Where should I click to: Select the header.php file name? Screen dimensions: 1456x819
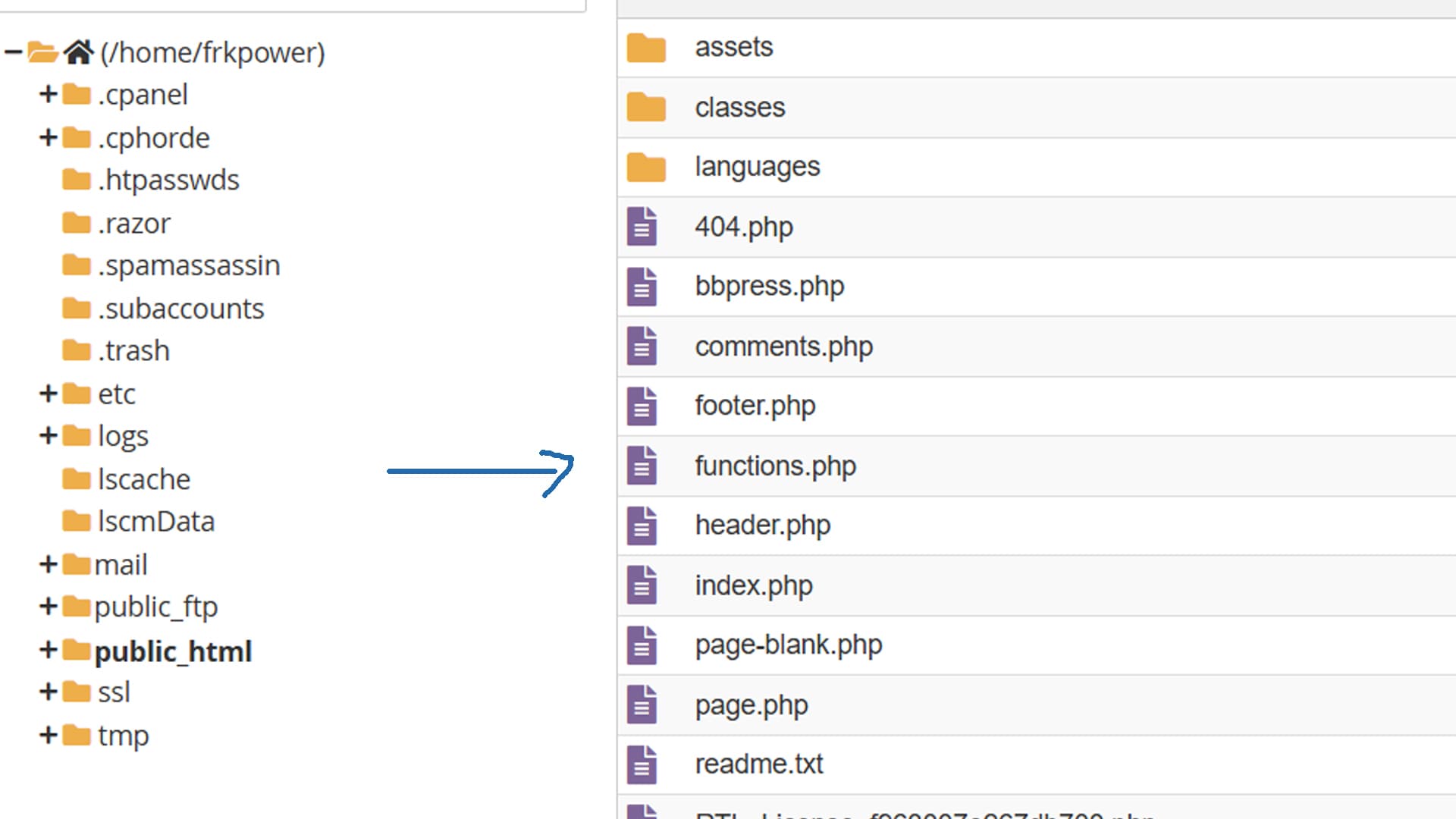tap(763, 526)
